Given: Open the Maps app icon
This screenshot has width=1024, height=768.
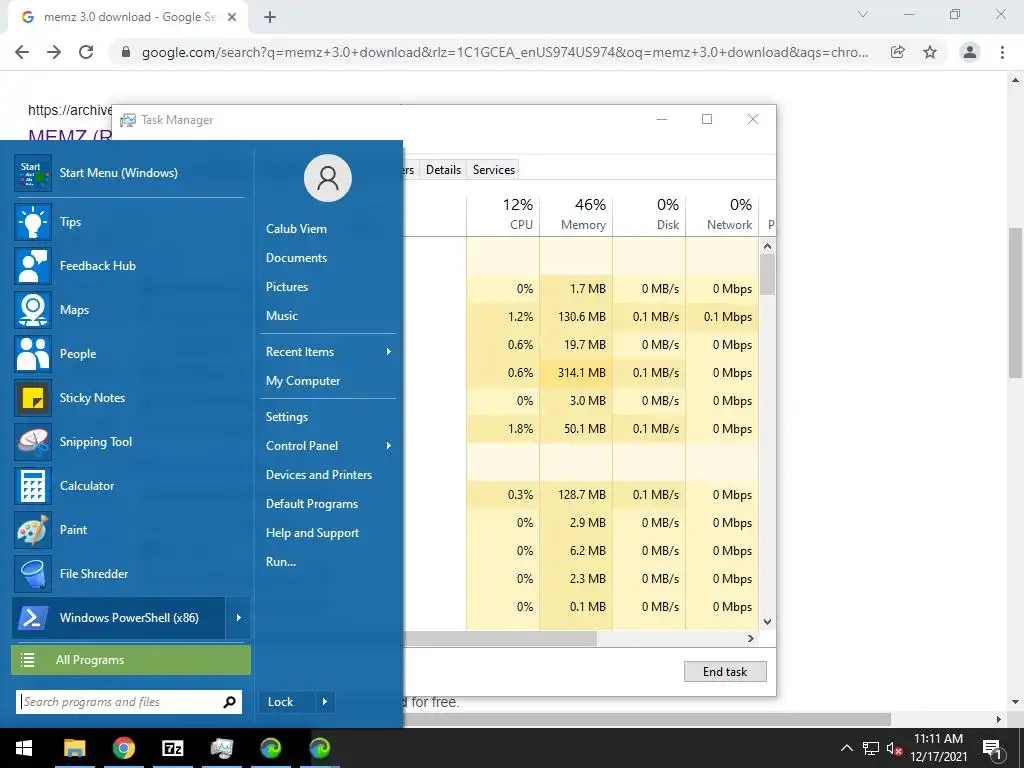Looking at the screenshot, I should 33,310.
